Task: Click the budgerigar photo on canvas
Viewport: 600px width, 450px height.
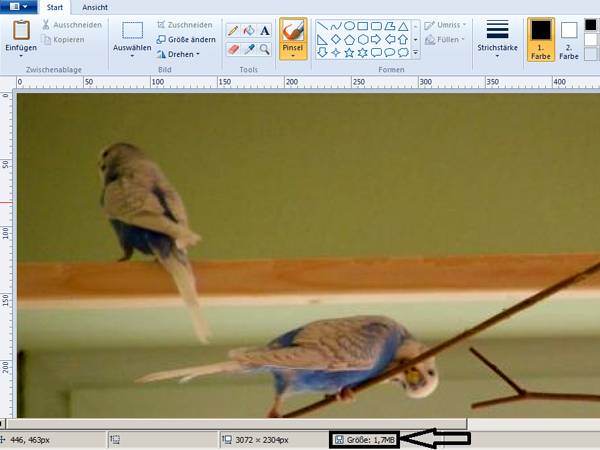Action: pyautogui.click(x=308, y=255)
